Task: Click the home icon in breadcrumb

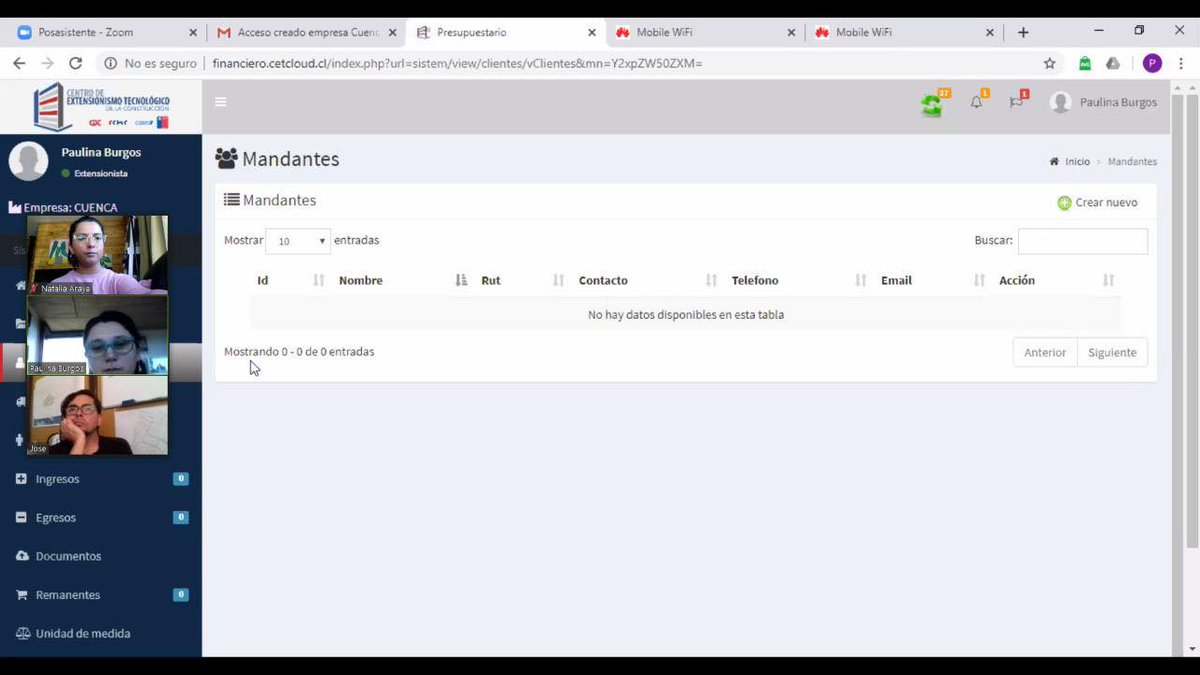Action: point(1054,162)
